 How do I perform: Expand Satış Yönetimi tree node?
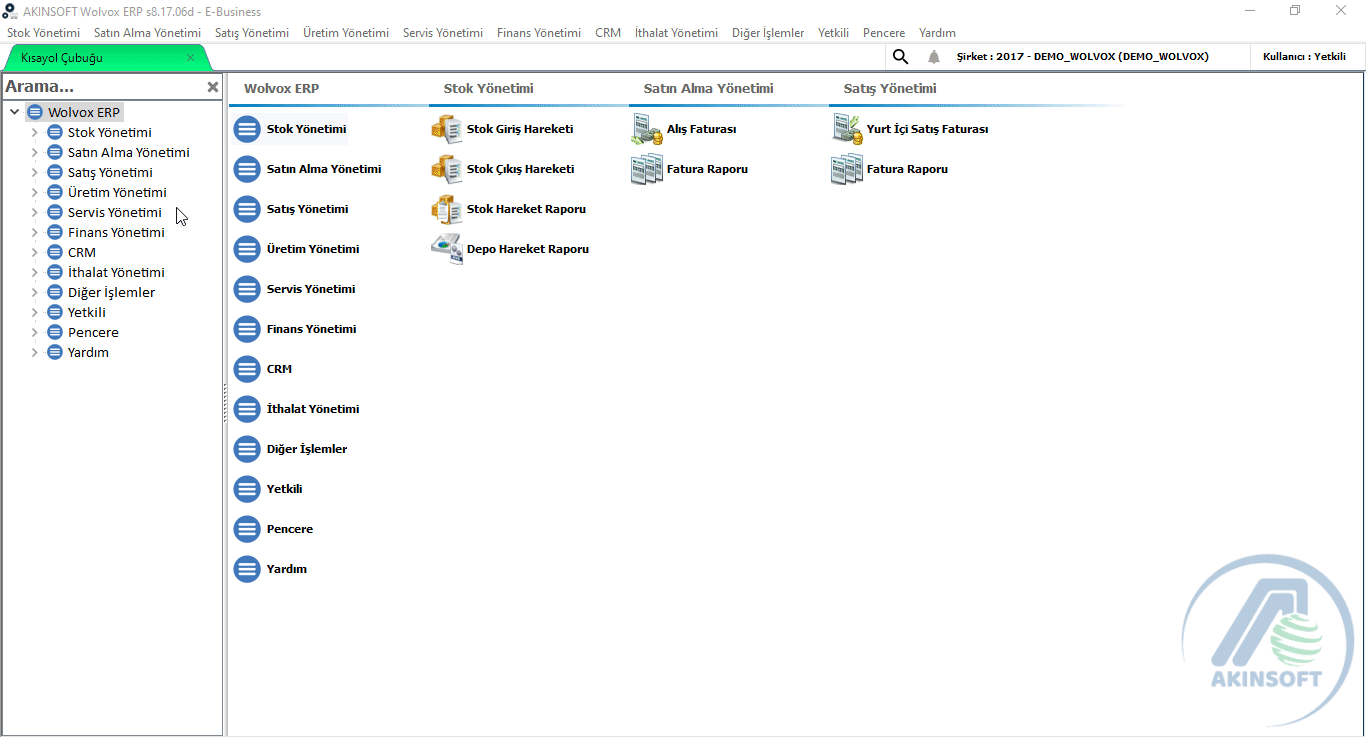coord(34,172)
